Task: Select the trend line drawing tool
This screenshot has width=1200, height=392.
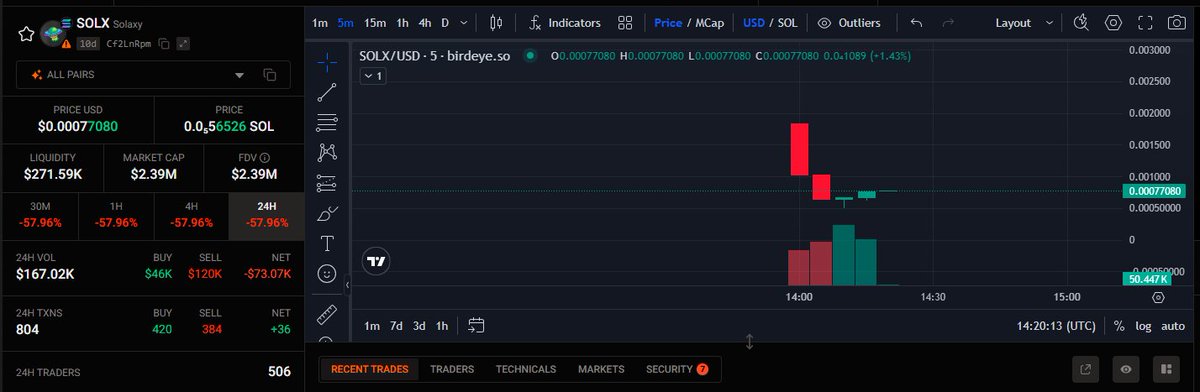Action: (327, 93)
